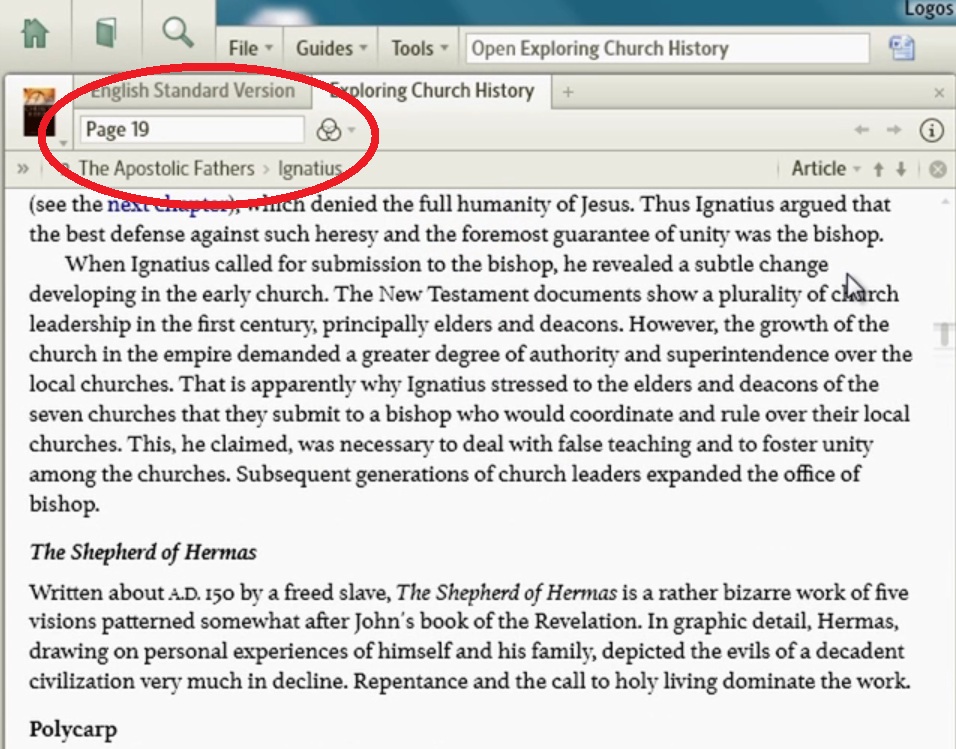This screenshot has width=956, height=749.
Task: Open the visual filters circles icon
Action: coord(329,130)
